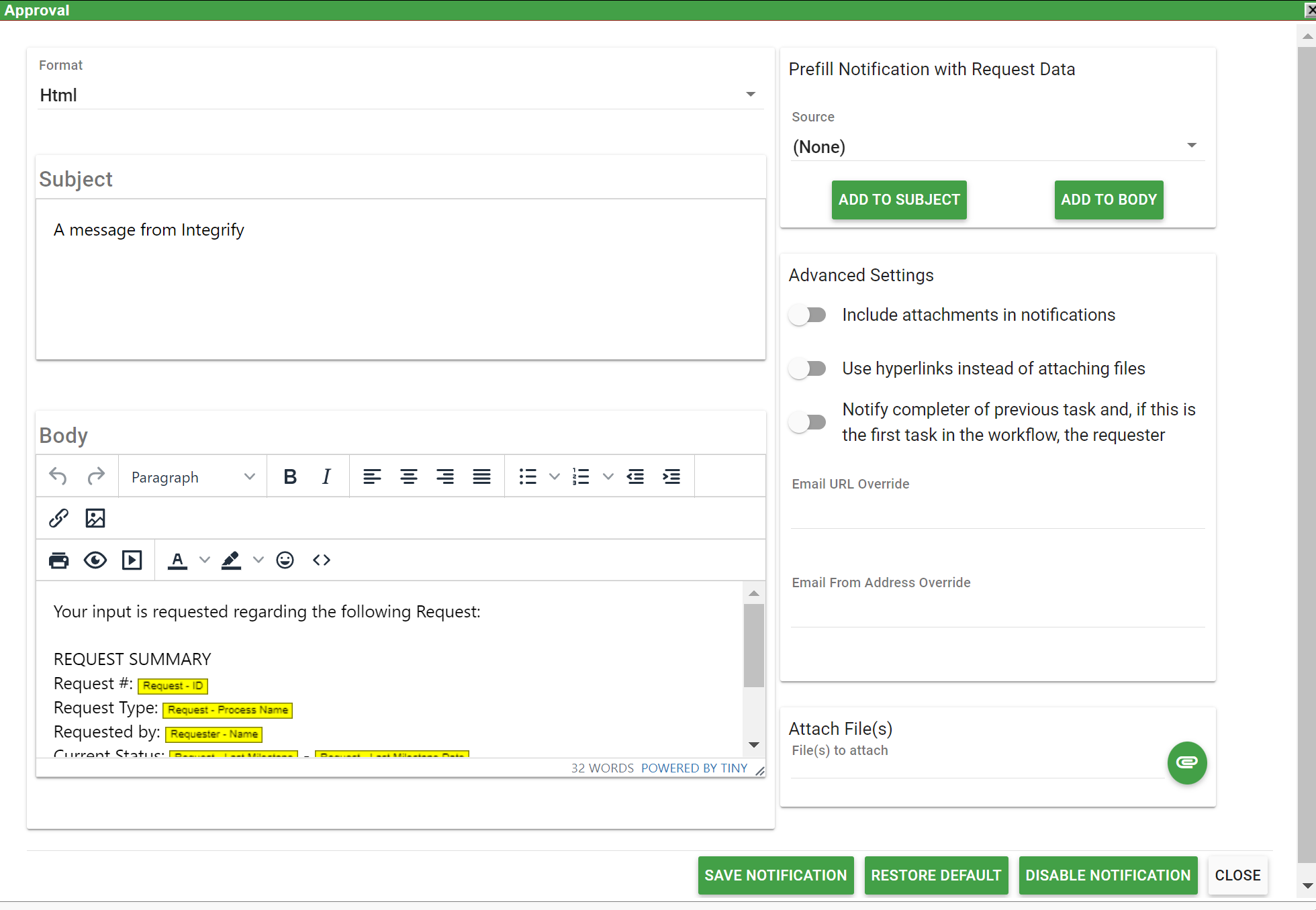Open source code view icon
This screenshot has width=1316, height=910.
coord(322,560)
